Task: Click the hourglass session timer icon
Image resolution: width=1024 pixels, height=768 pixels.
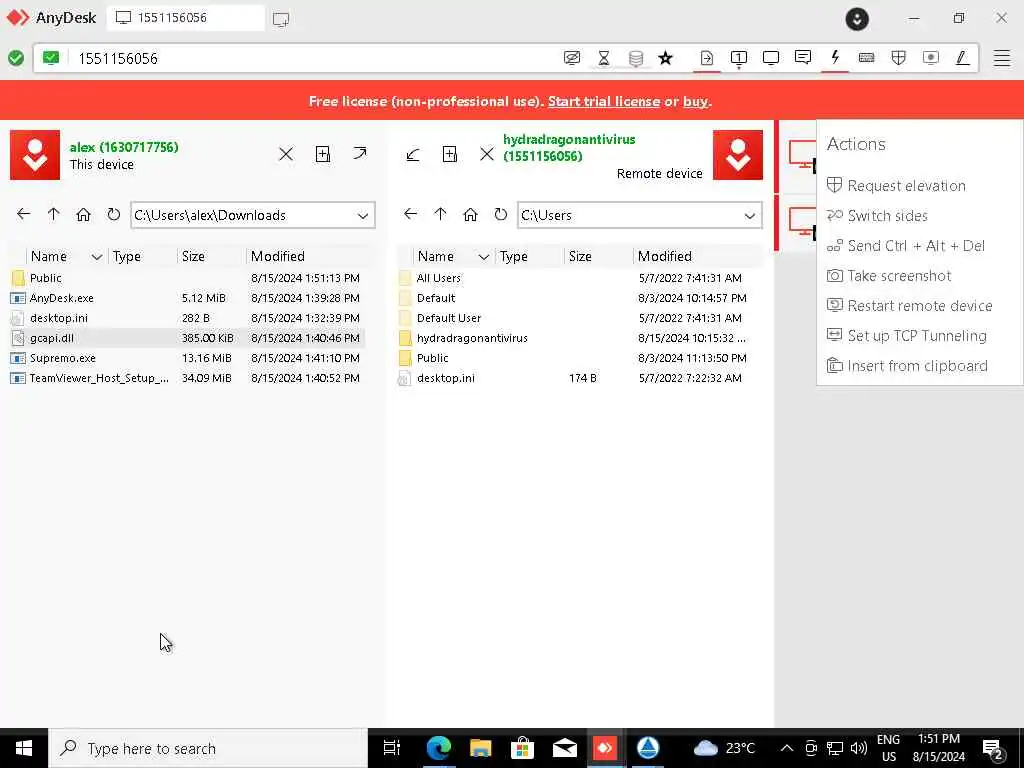Action: (x=603, y=58)
